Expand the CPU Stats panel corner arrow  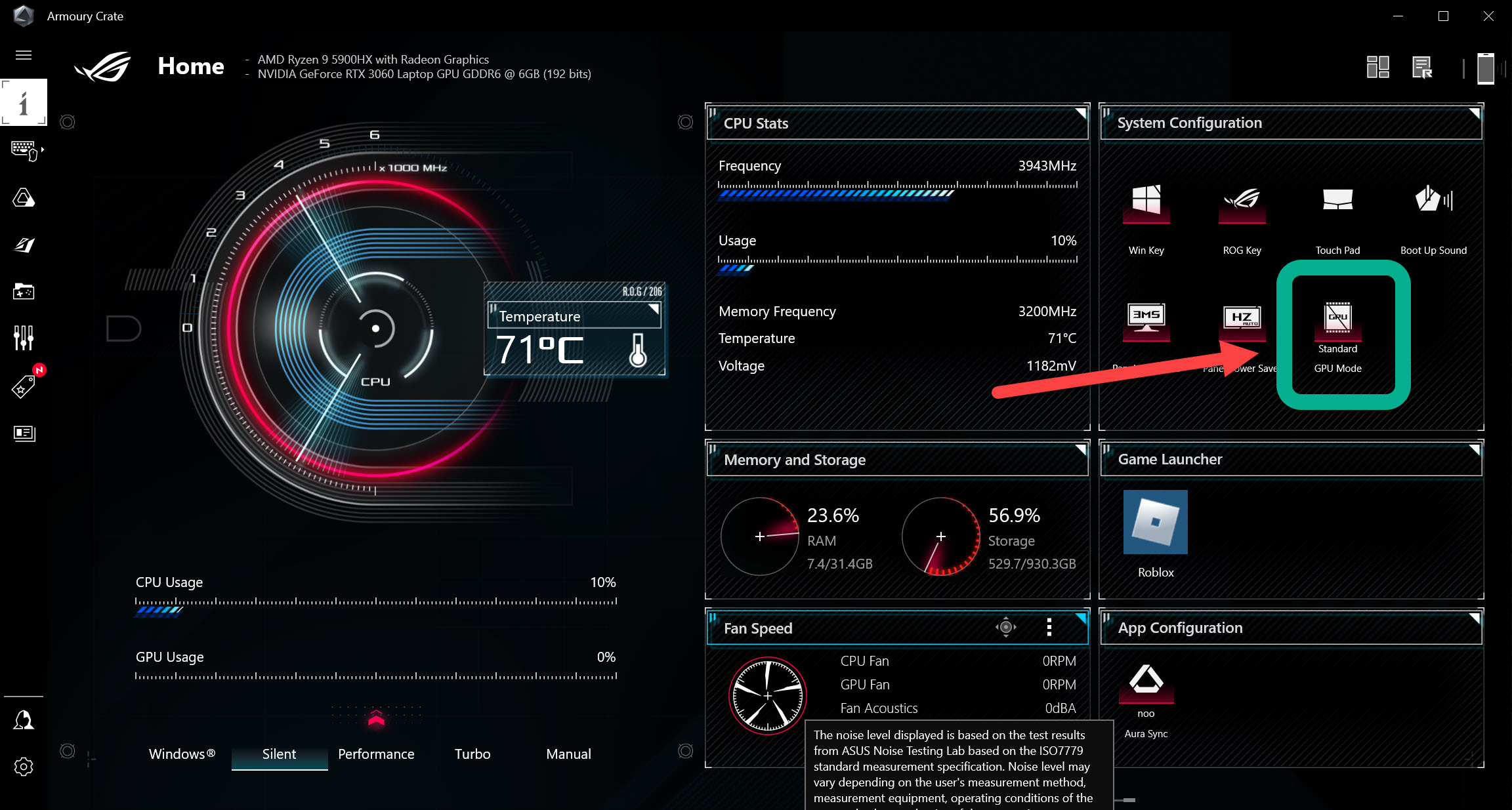coord(1080,113)
